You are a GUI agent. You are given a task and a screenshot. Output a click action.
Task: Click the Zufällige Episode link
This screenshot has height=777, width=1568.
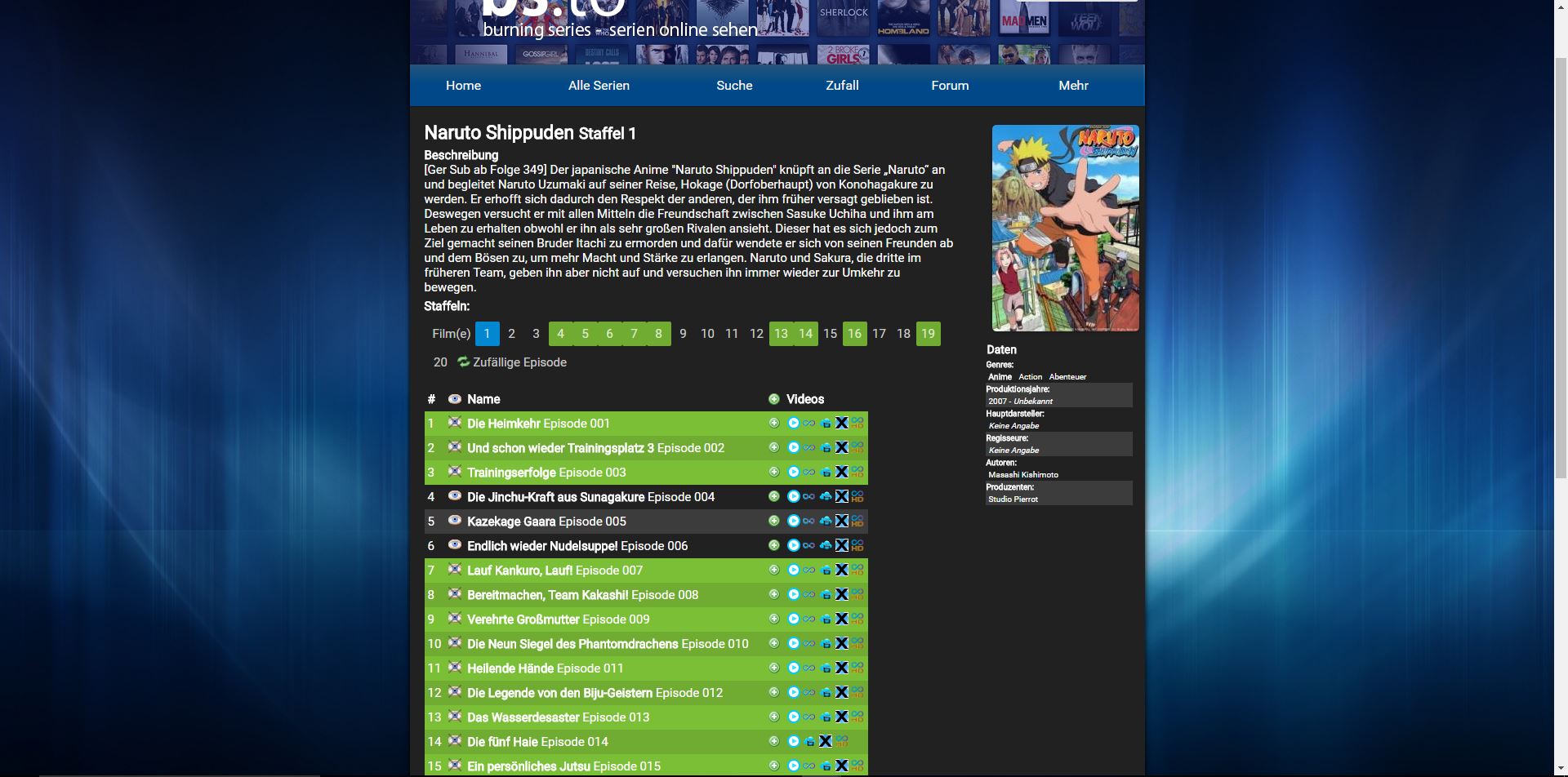[519, 362]
